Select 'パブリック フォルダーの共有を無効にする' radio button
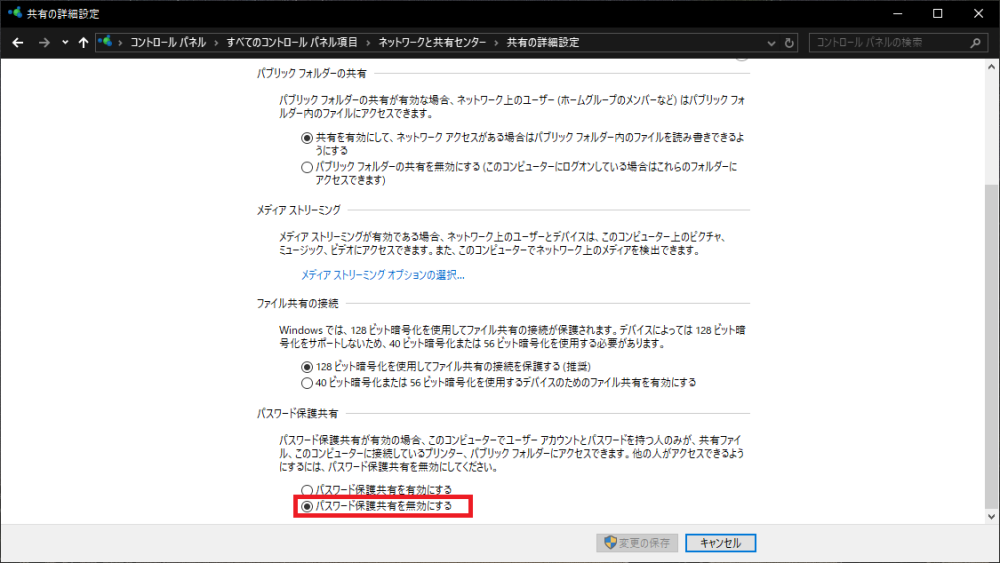 click(307, 167)
